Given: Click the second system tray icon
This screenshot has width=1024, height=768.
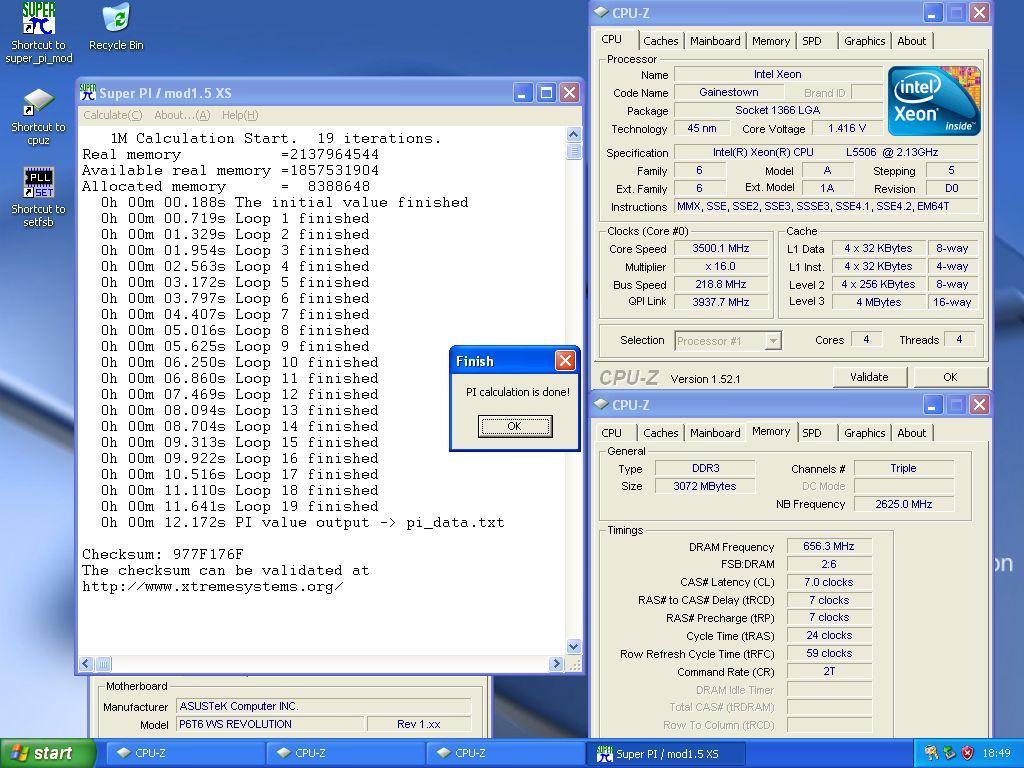Looking at the screenshot, I should coord(950,753).
